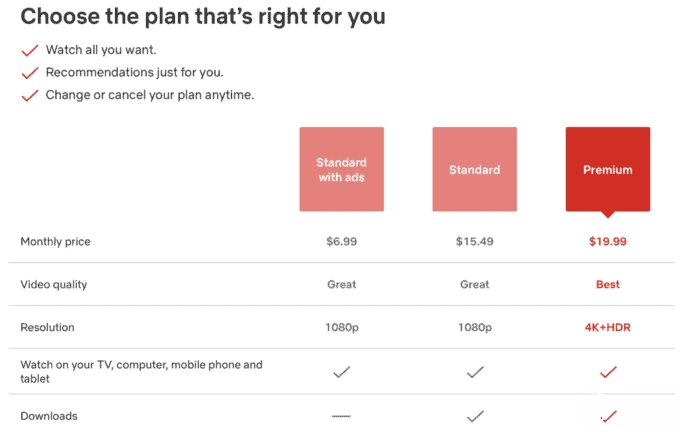Click the Premium plan Downloads checkmark

607,415
